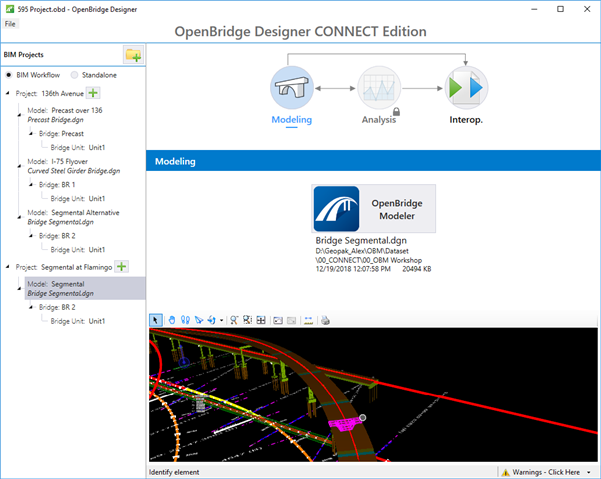
Task: Click the app icon in title bar
Action: coord(10,9)
